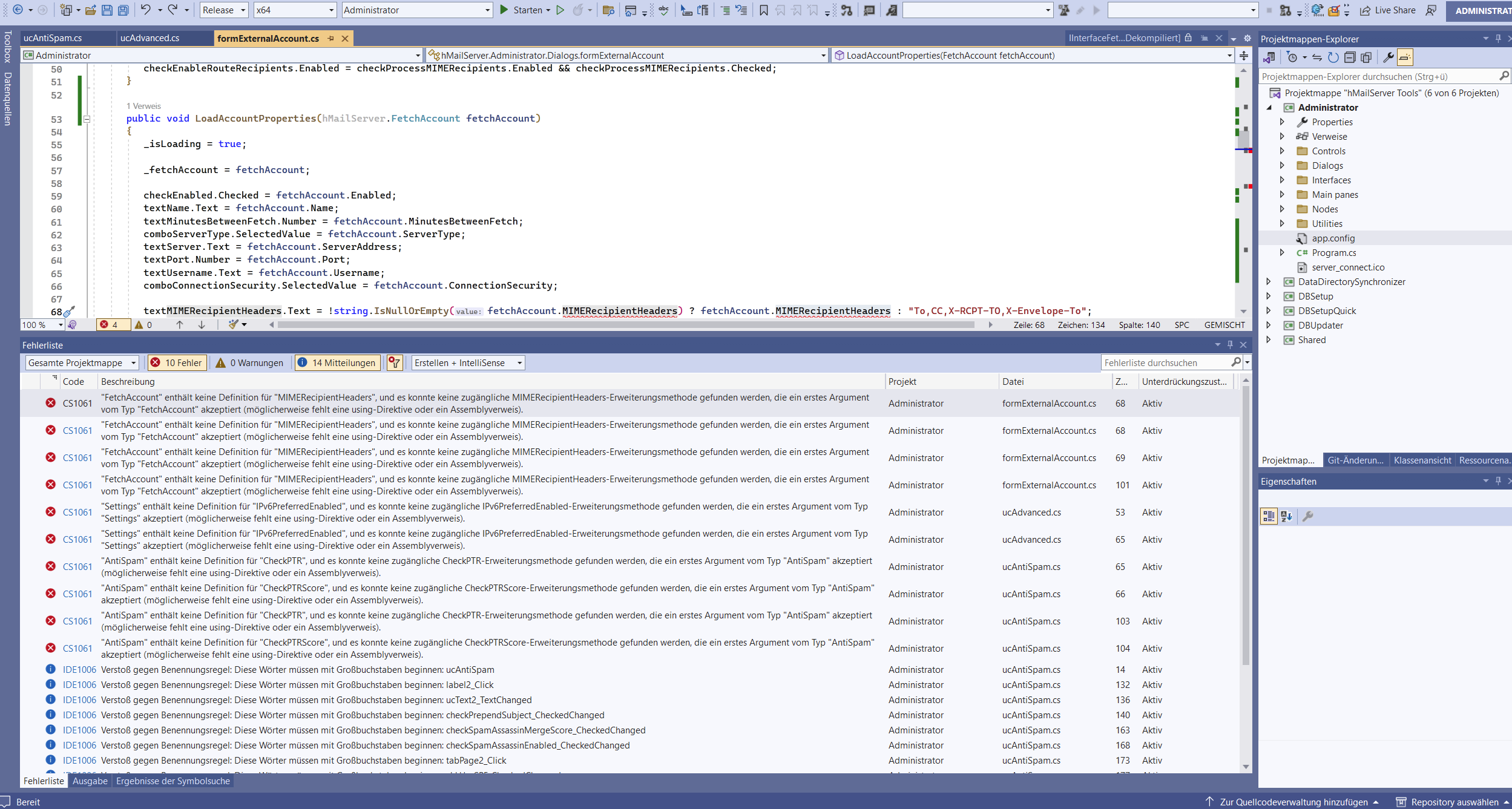Toggle the 10 Fehler filter
The height and width of the screenshot is (809, 1512).
coord(176,362)
